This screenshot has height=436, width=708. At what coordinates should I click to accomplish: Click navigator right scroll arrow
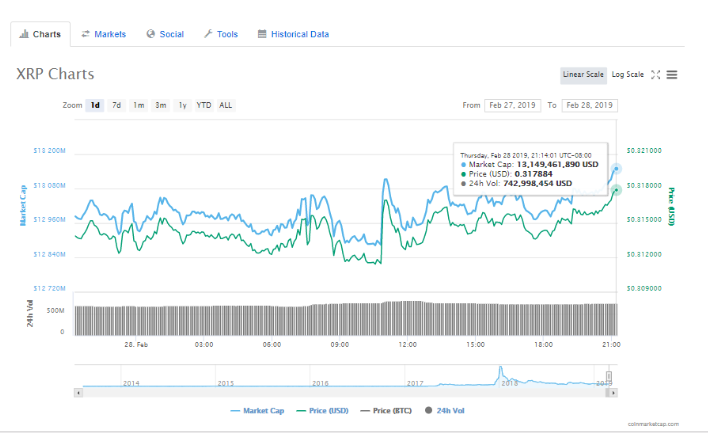[613, 393]
